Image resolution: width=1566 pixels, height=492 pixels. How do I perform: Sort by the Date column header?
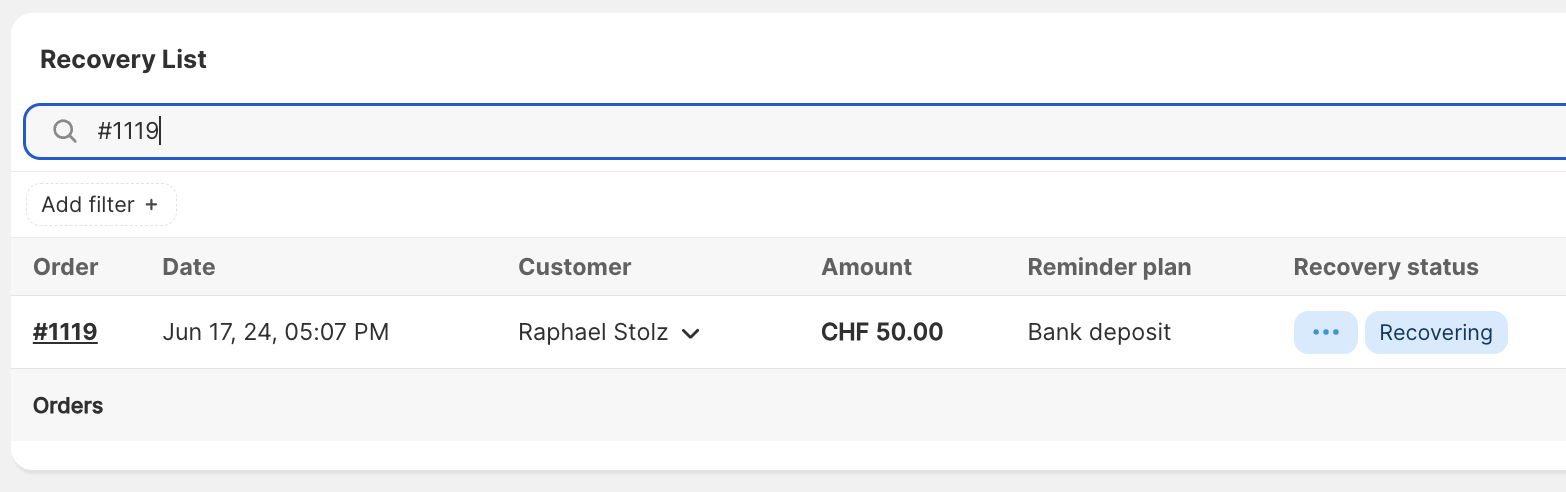pyautogui.click(x=189, y=267)
